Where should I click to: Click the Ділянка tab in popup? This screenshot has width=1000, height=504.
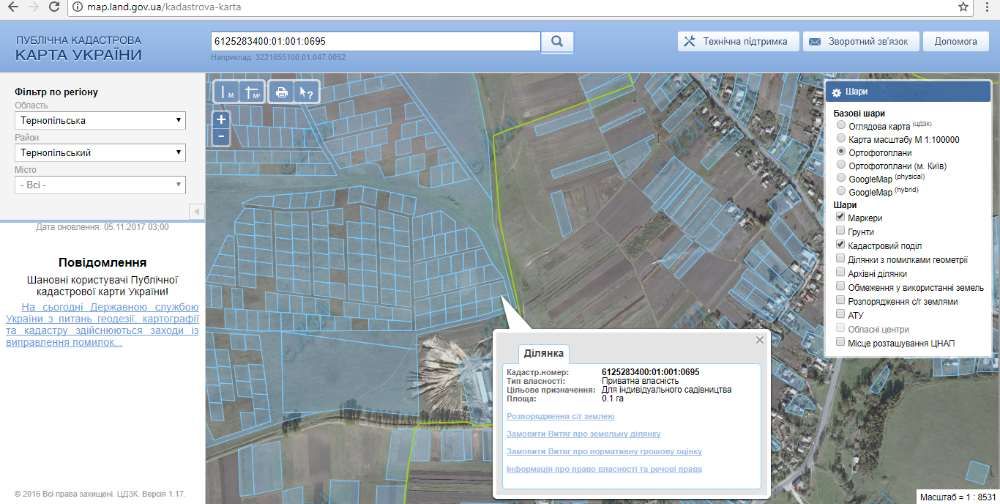543,354
